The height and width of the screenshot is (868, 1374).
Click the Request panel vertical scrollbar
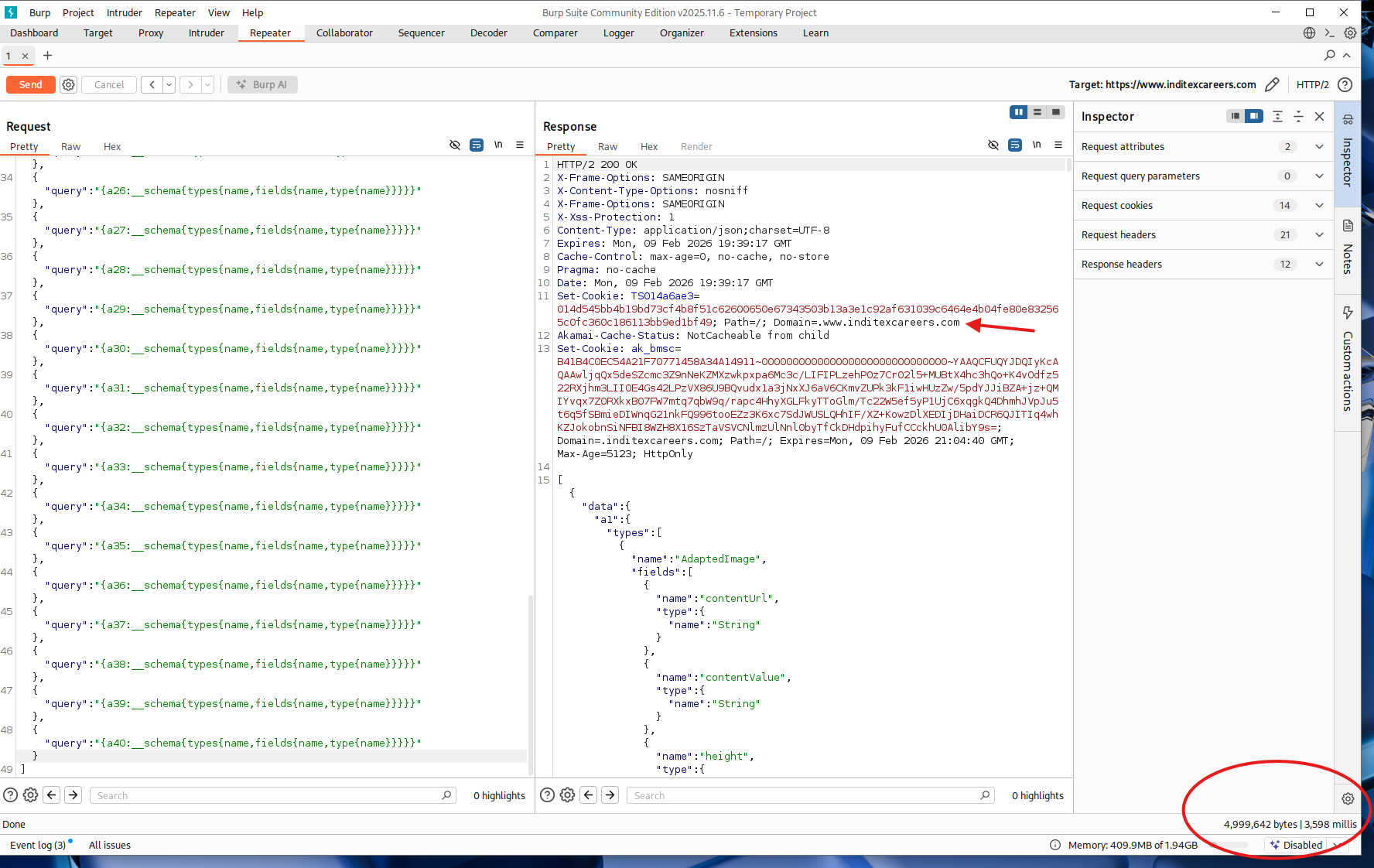coord(530,681)
